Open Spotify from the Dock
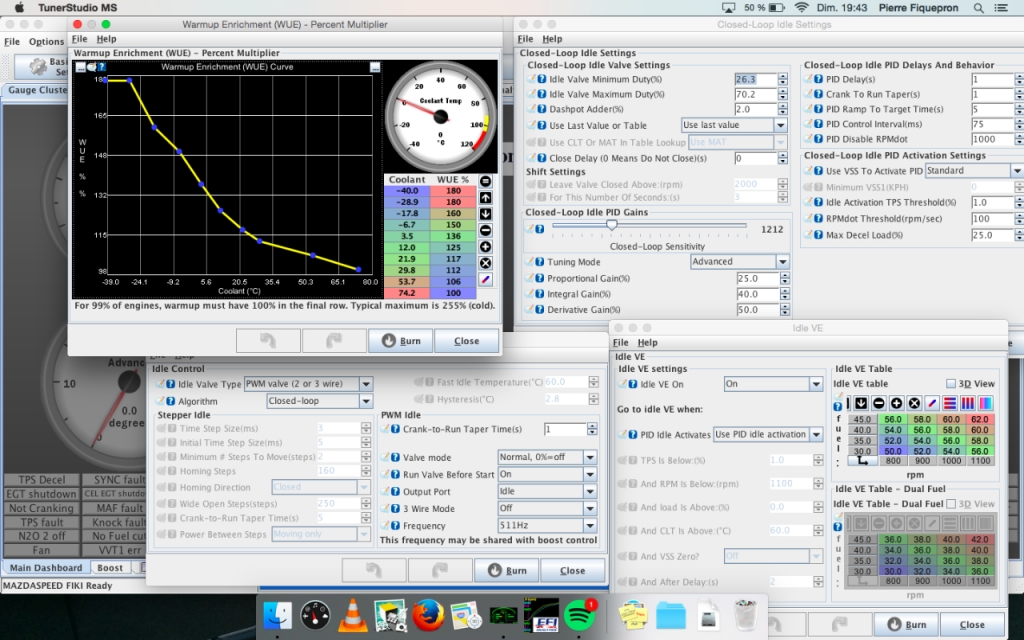This screenshot has width=1024, height=640. tap(579, 615)
